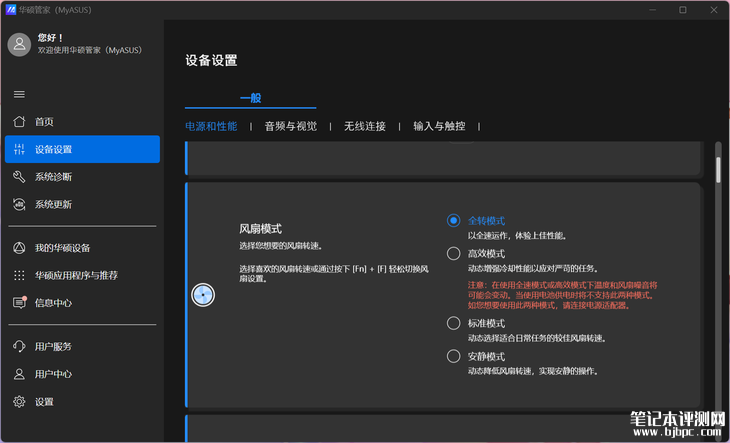This screenshot has height=443, width=730.
Task: Click the red 注意 warning text
Action: click(562, 295)
